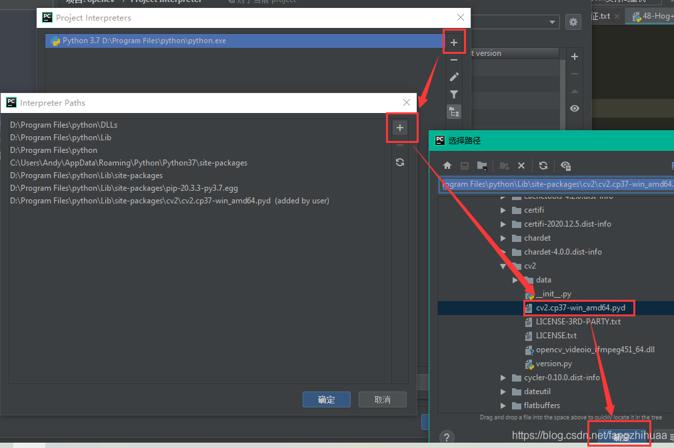Reload the interpreter paths list
The image size is (674, 448).
(400, 162)
